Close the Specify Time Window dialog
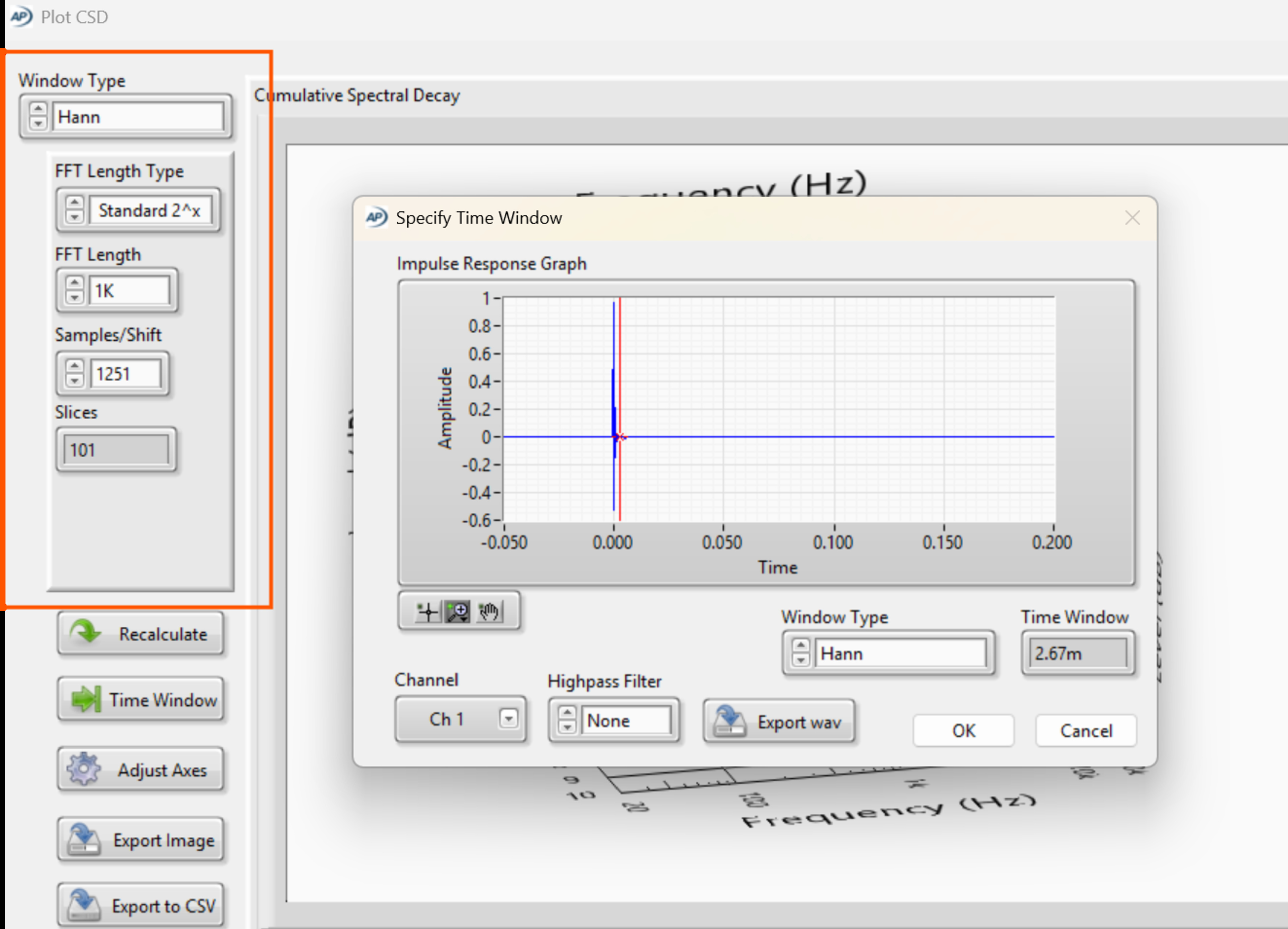This screenshot has height=929, width=1288. pos(1132,218)
